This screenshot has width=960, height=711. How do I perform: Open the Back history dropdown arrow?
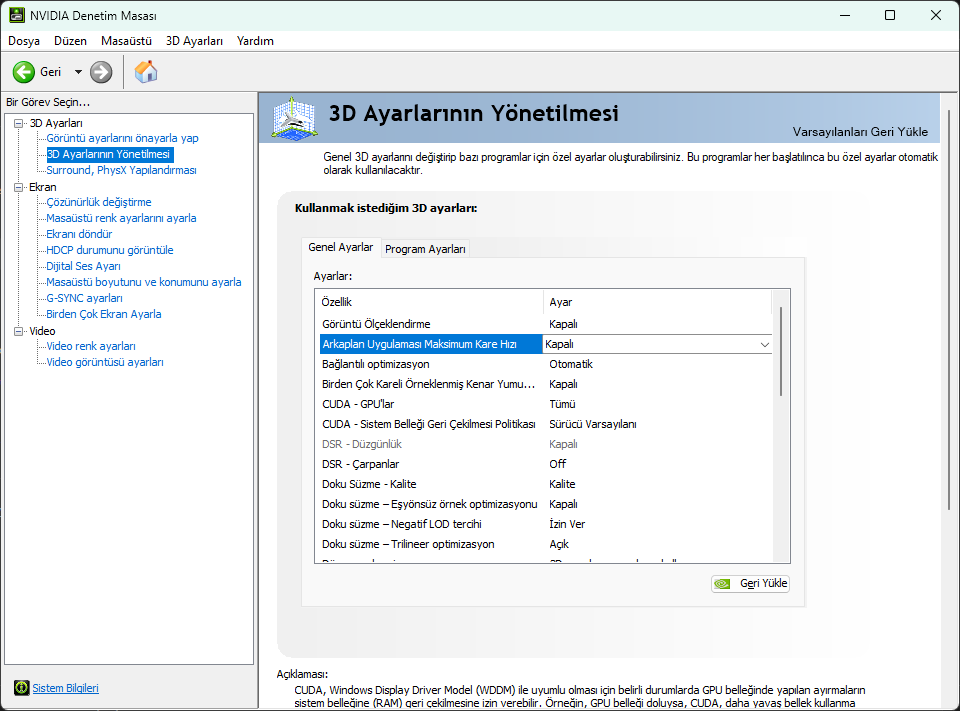78,72
